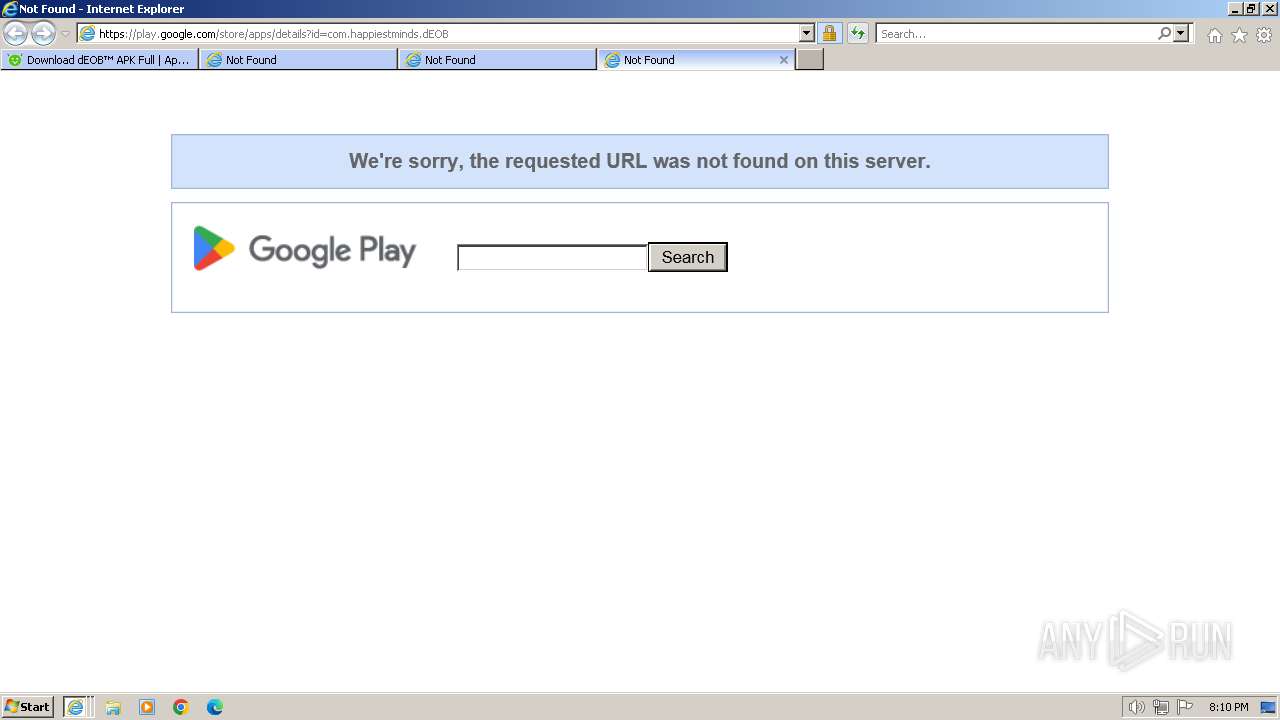The height and width of the screenshot is (720, 1280).
Task: Open Tools gear icon
Action: (x=1264, y=35)
